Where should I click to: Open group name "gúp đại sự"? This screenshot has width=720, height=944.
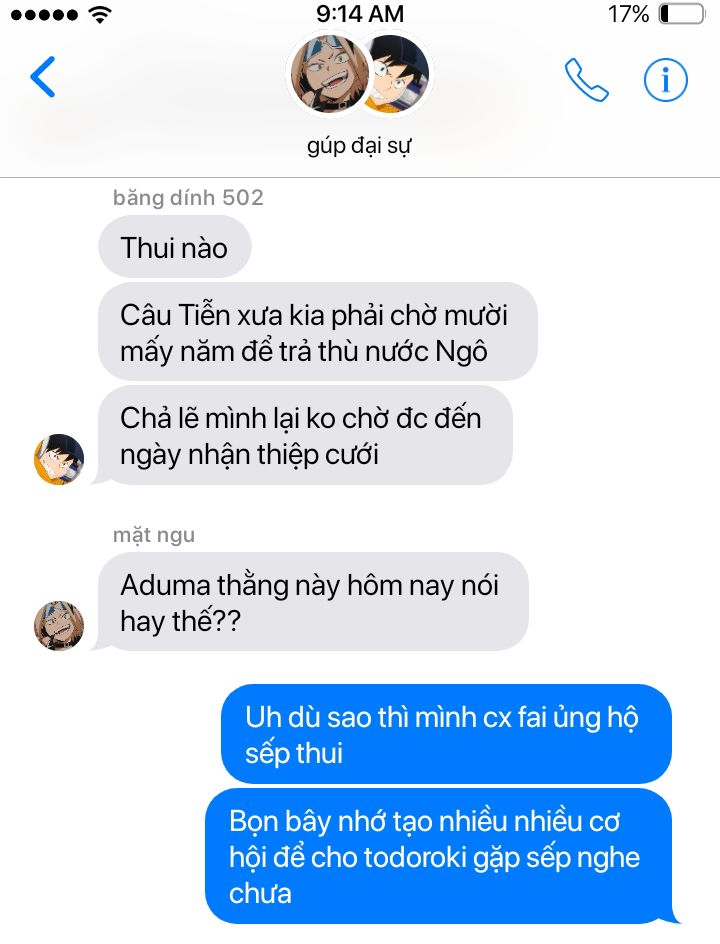[359, 146]
